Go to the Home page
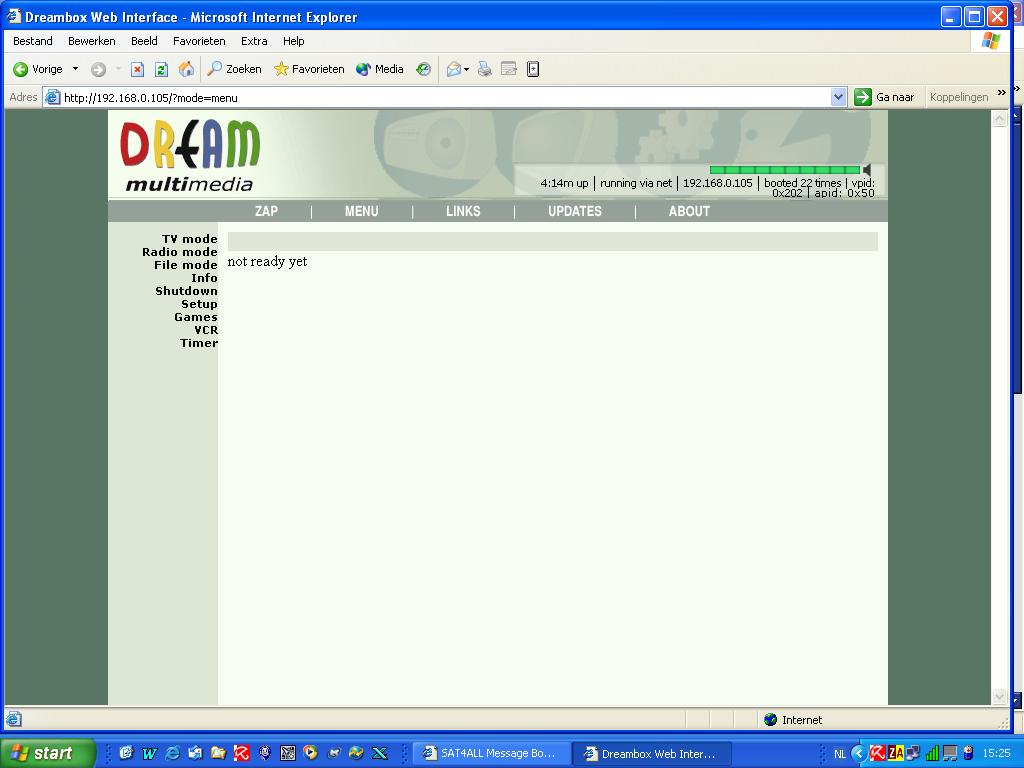This screenshot has height=768, width=1024. (x=186, y=69)
